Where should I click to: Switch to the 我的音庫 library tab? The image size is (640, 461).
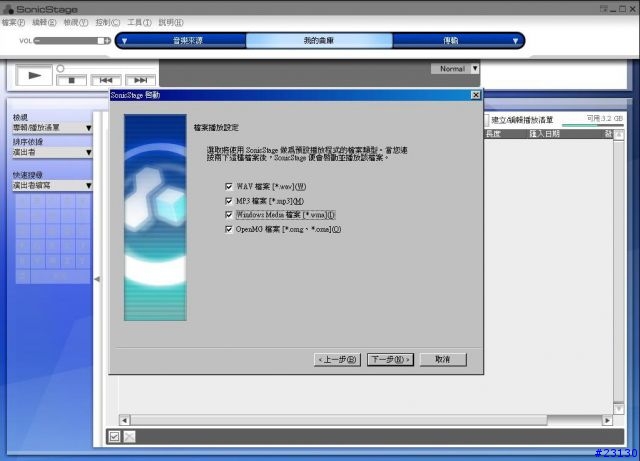[x=319, y=40]
